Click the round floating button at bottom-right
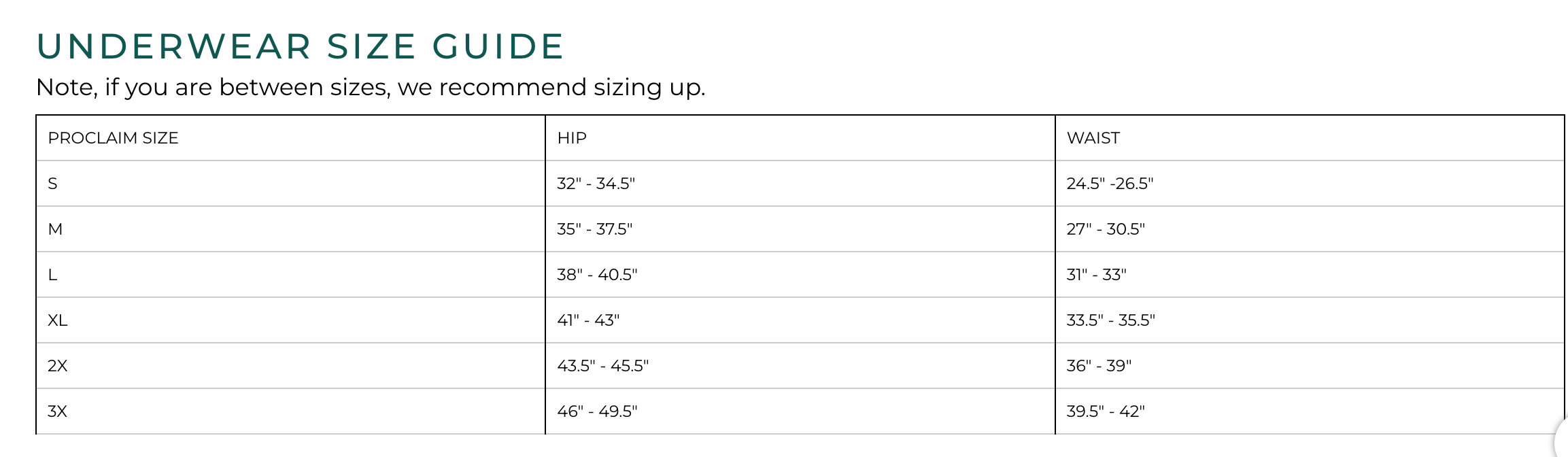 point(1562,439)
